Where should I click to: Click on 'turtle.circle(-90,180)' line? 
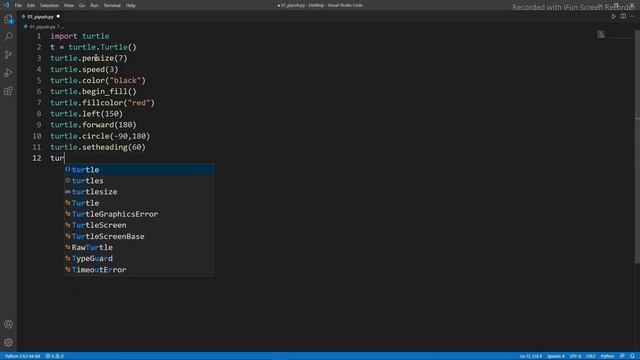100,136
